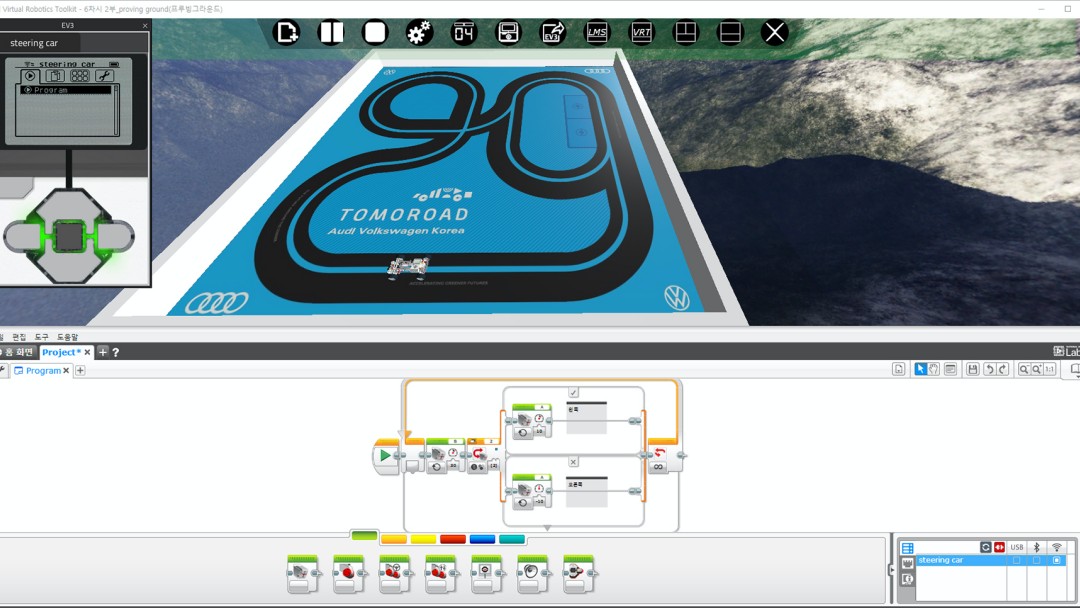Pick the Move Tank block from palette
Screen dimensions: 1080x608
click(440, 574)
